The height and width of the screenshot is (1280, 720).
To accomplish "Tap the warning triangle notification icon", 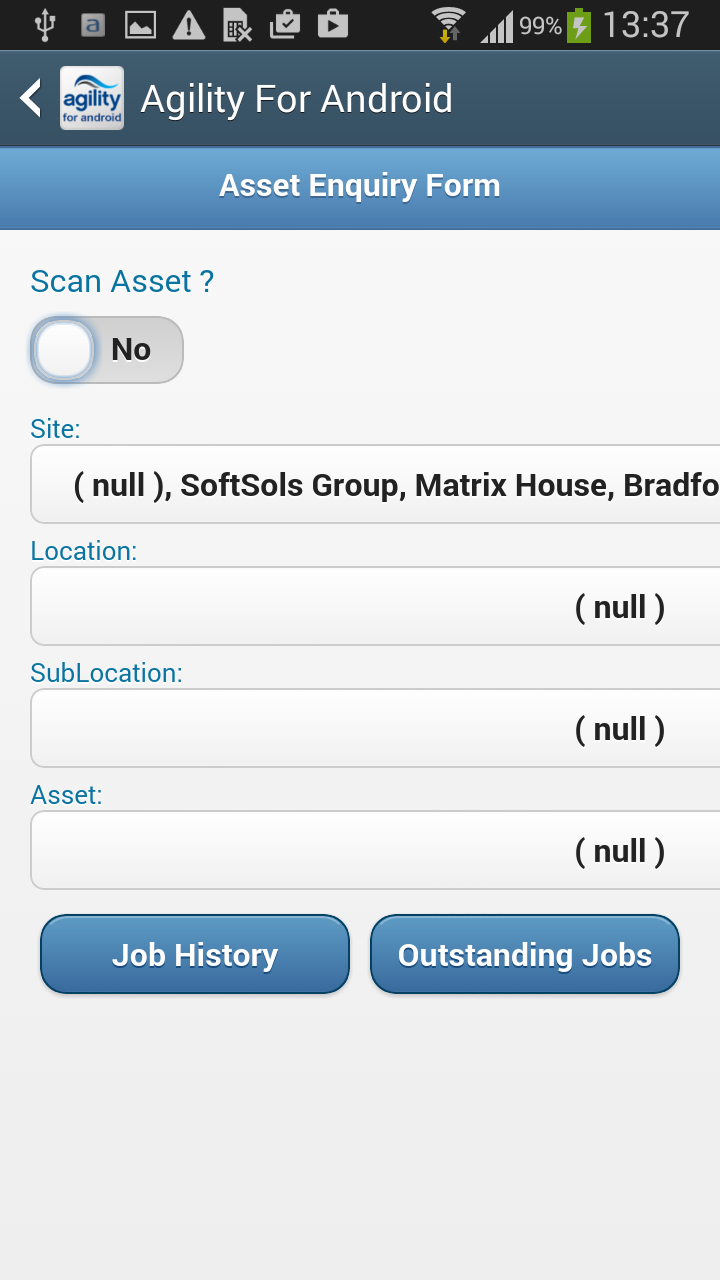I will [x=189, y=25].
